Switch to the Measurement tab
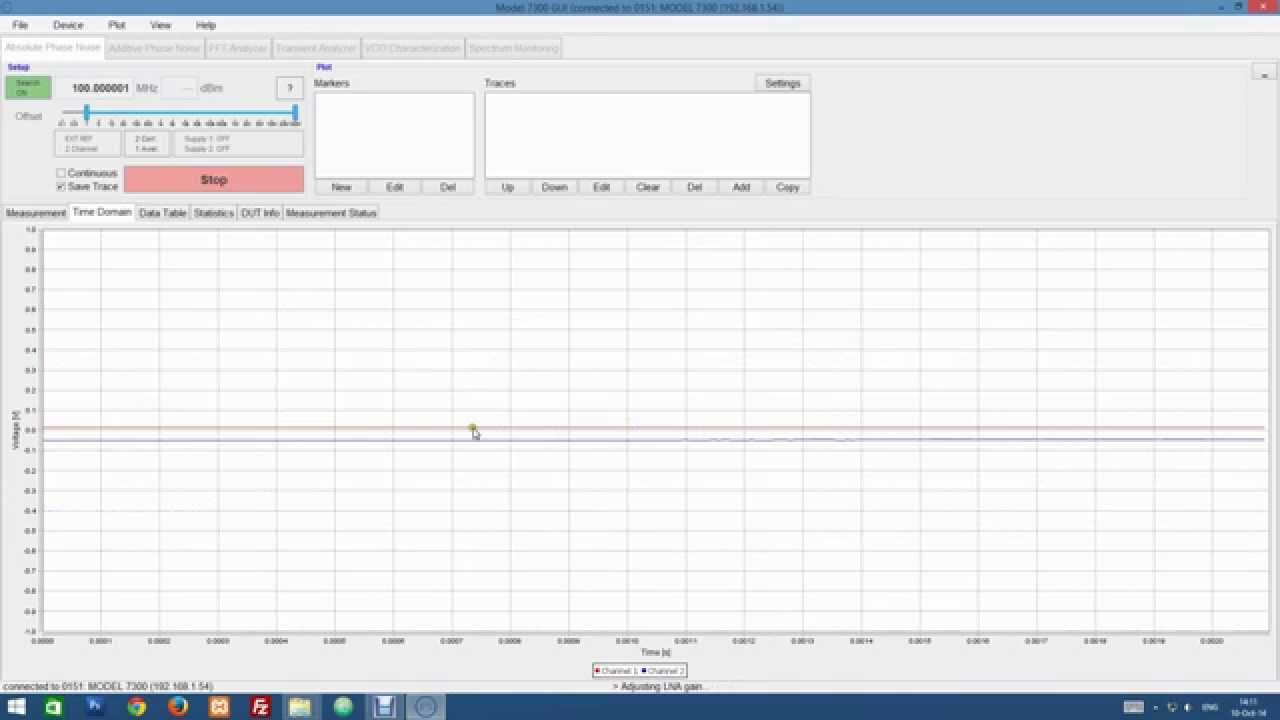1280x720 pixels. [x=36, y=213]
